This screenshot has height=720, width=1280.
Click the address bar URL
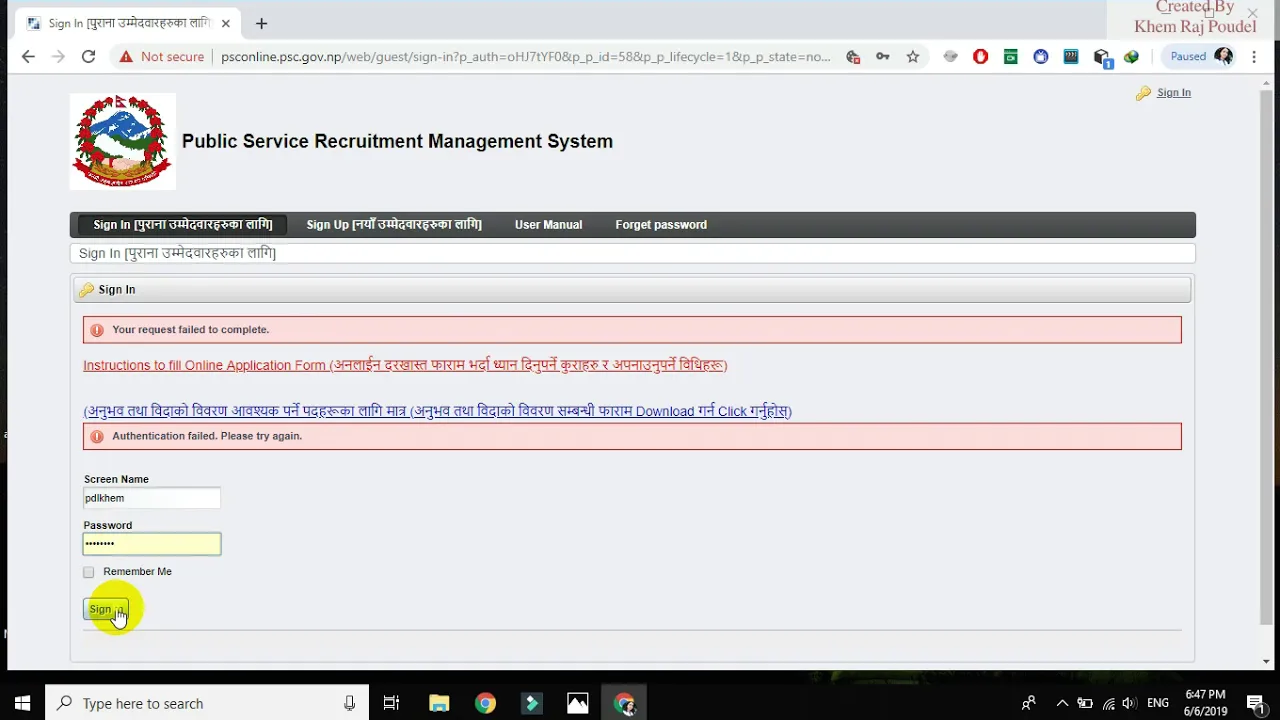tap(526, 57)
